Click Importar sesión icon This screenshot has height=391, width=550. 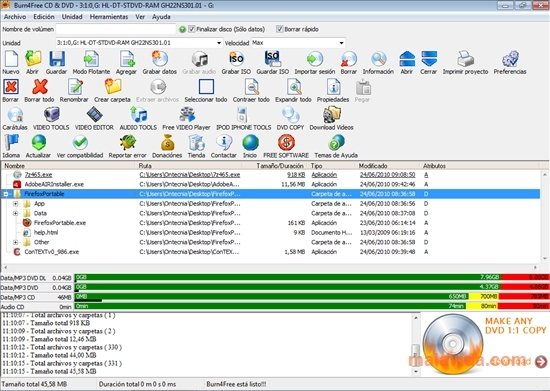(x=315, y=59)
